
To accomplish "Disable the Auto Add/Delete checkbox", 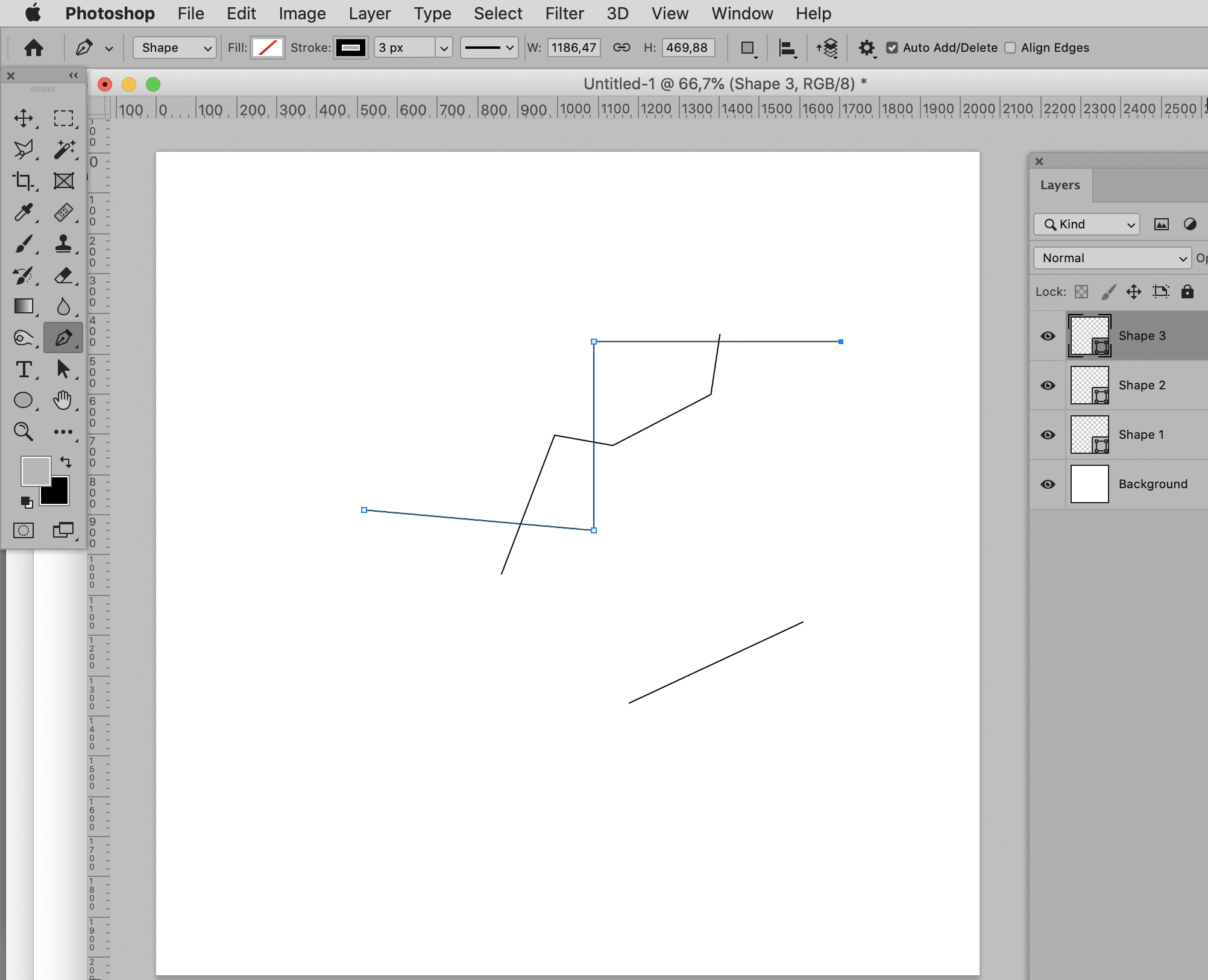I will pyautogui.click(x=892, y=48).
